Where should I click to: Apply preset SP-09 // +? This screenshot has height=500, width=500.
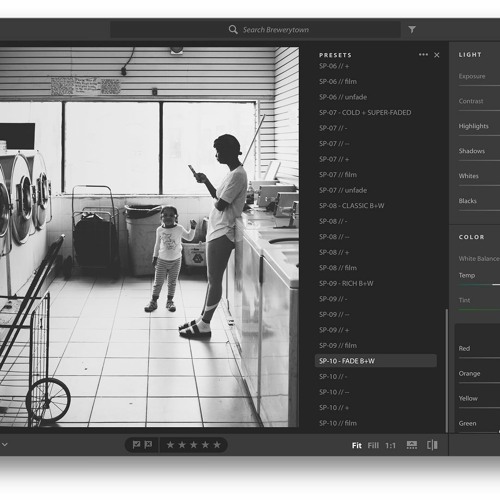[x=334, y=330]
